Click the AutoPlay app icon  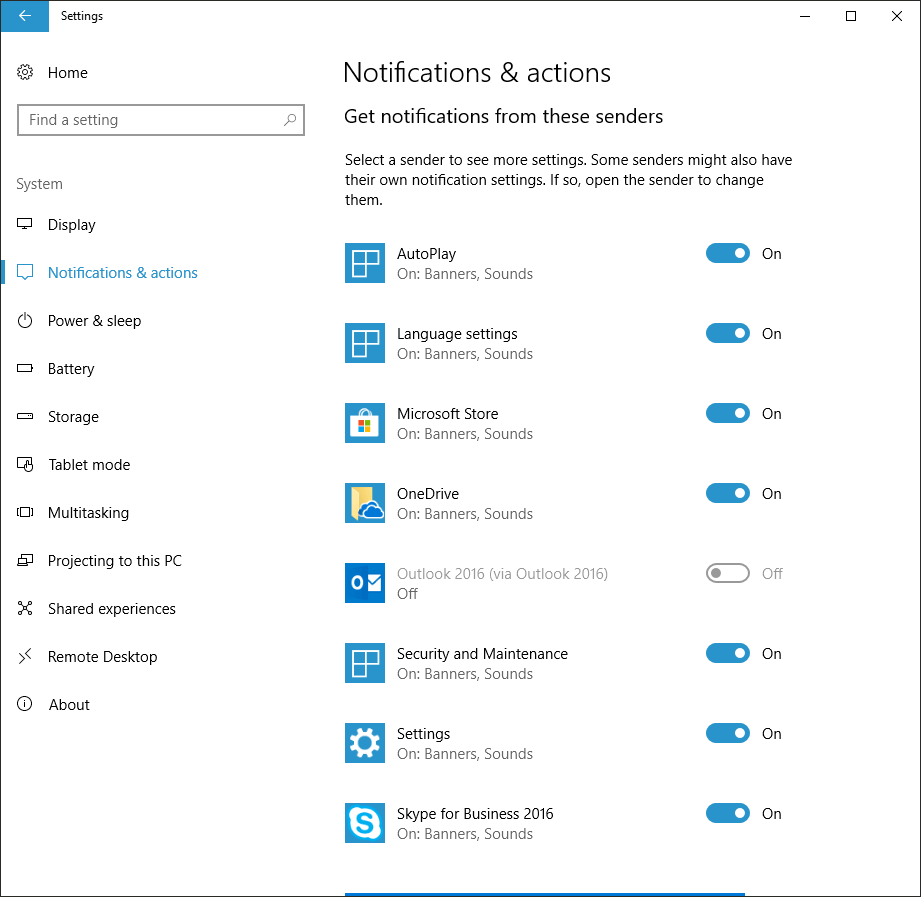pos(365,263)
